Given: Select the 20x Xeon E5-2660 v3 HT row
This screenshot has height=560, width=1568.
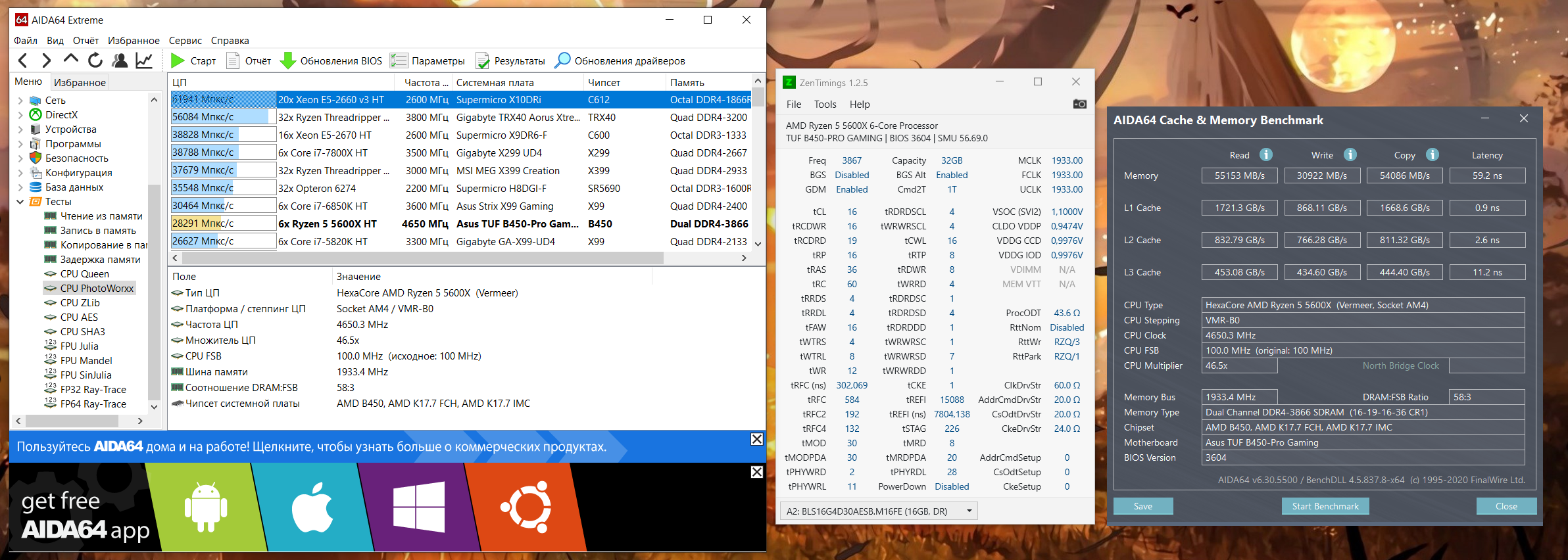Looking at the screenshot, I should (x=460, y=100).
